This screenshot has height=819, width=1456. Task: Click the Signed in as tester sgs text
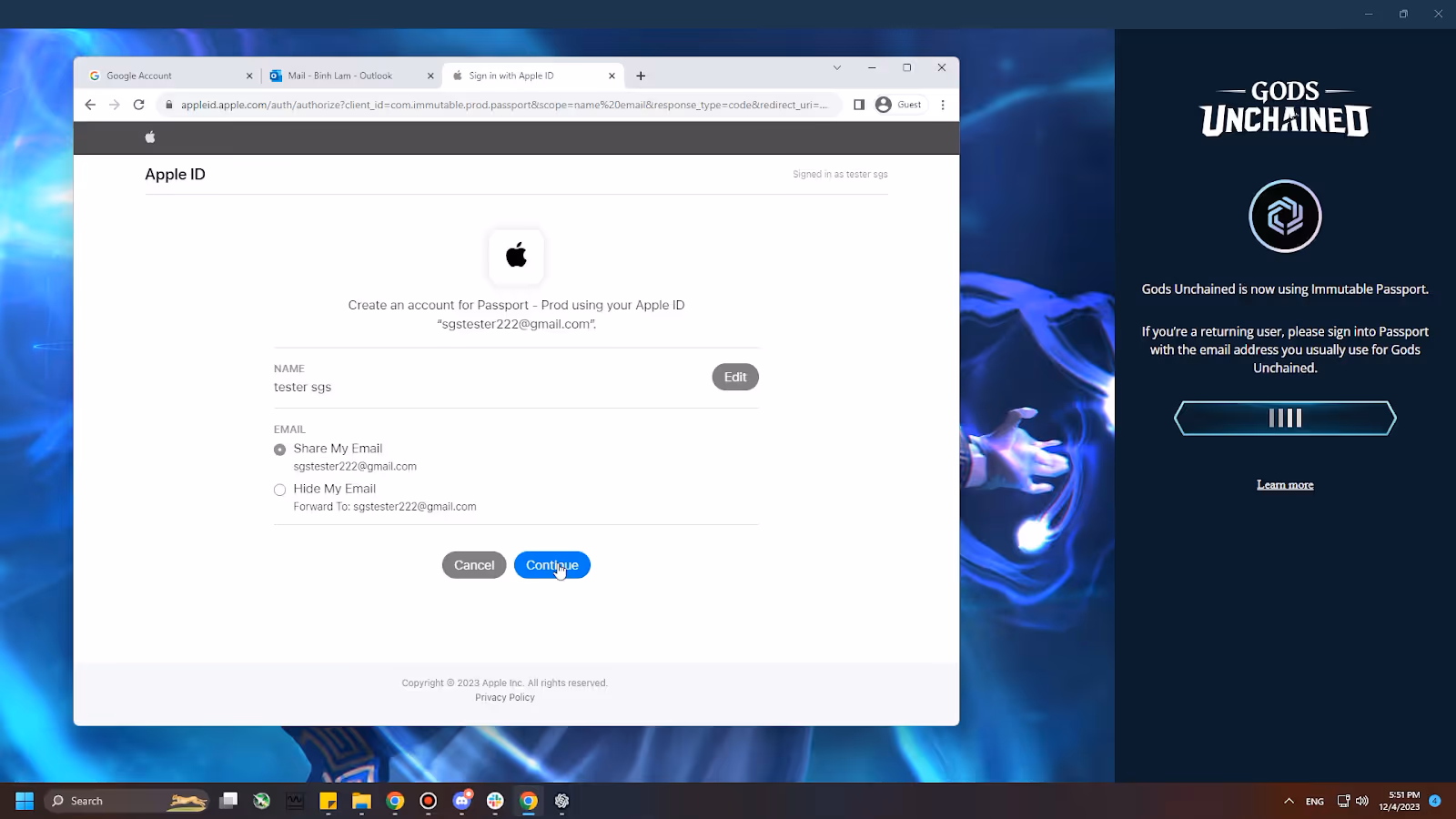(x=840, y=175)
